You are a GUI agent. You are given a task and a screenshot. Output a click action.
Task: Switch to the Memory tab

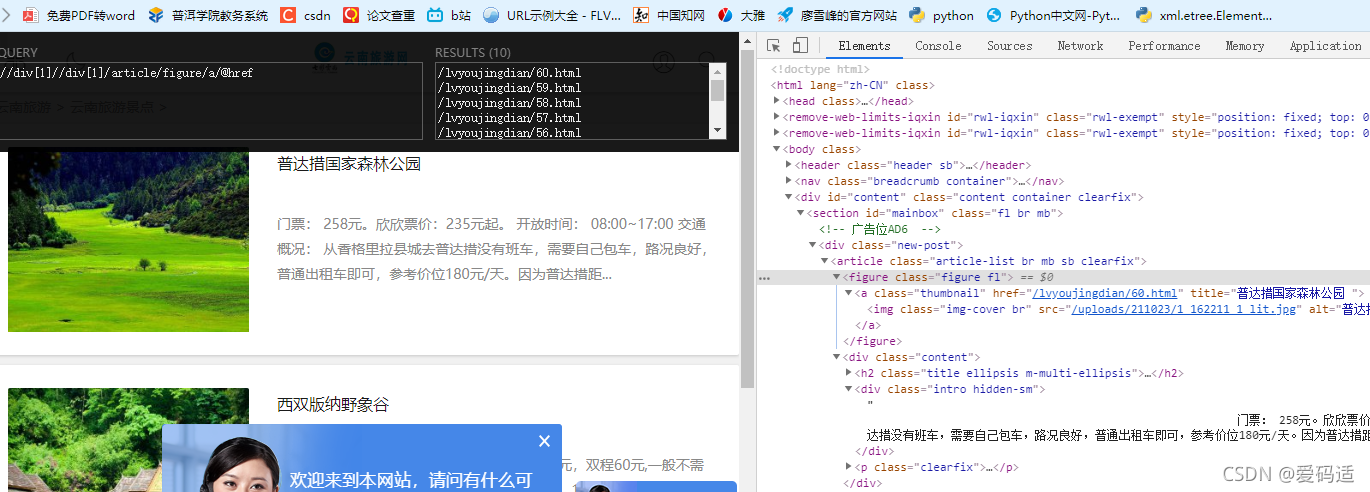pyautogui.click(x=1244, y=46)
